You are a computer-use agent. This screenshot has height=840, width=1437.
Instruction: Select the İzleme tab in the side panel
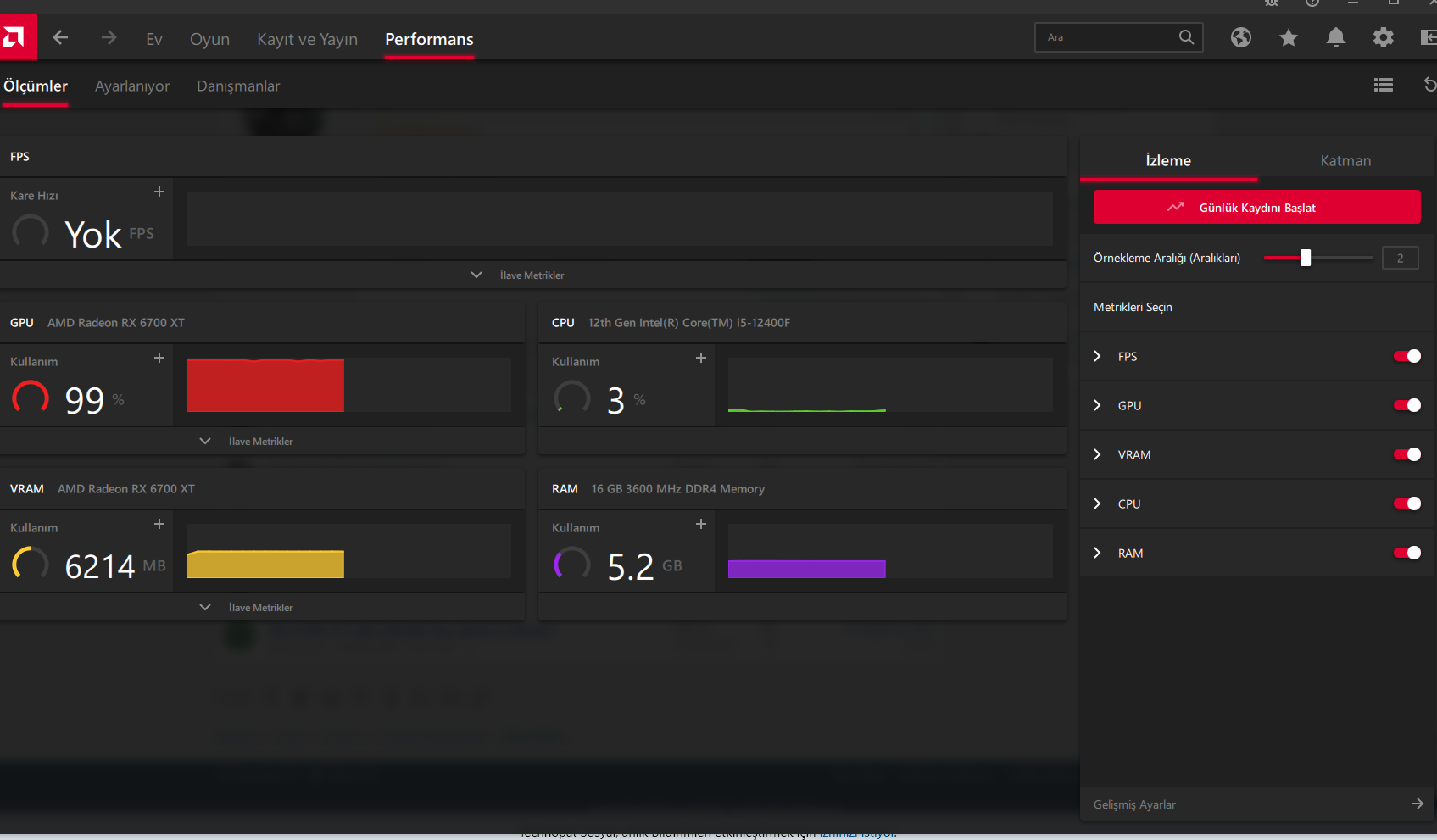click(x=1168, y=160)
